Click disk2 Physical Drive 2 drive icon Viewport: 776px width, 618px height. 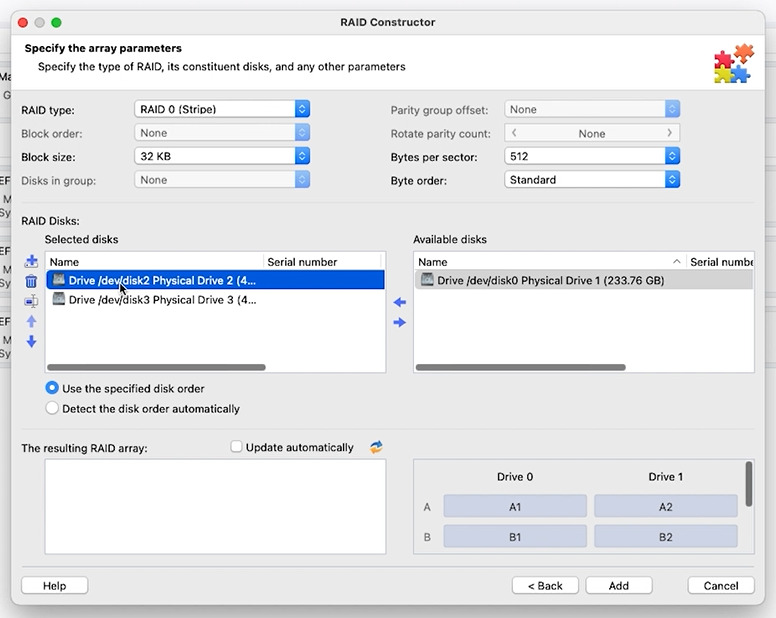[59, 280]
